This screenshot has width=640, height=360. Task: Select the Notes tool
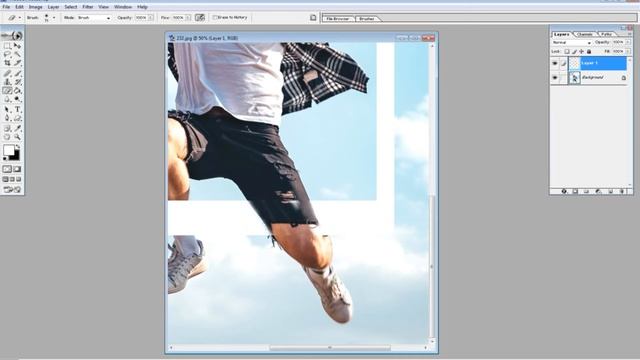(7, 129)
